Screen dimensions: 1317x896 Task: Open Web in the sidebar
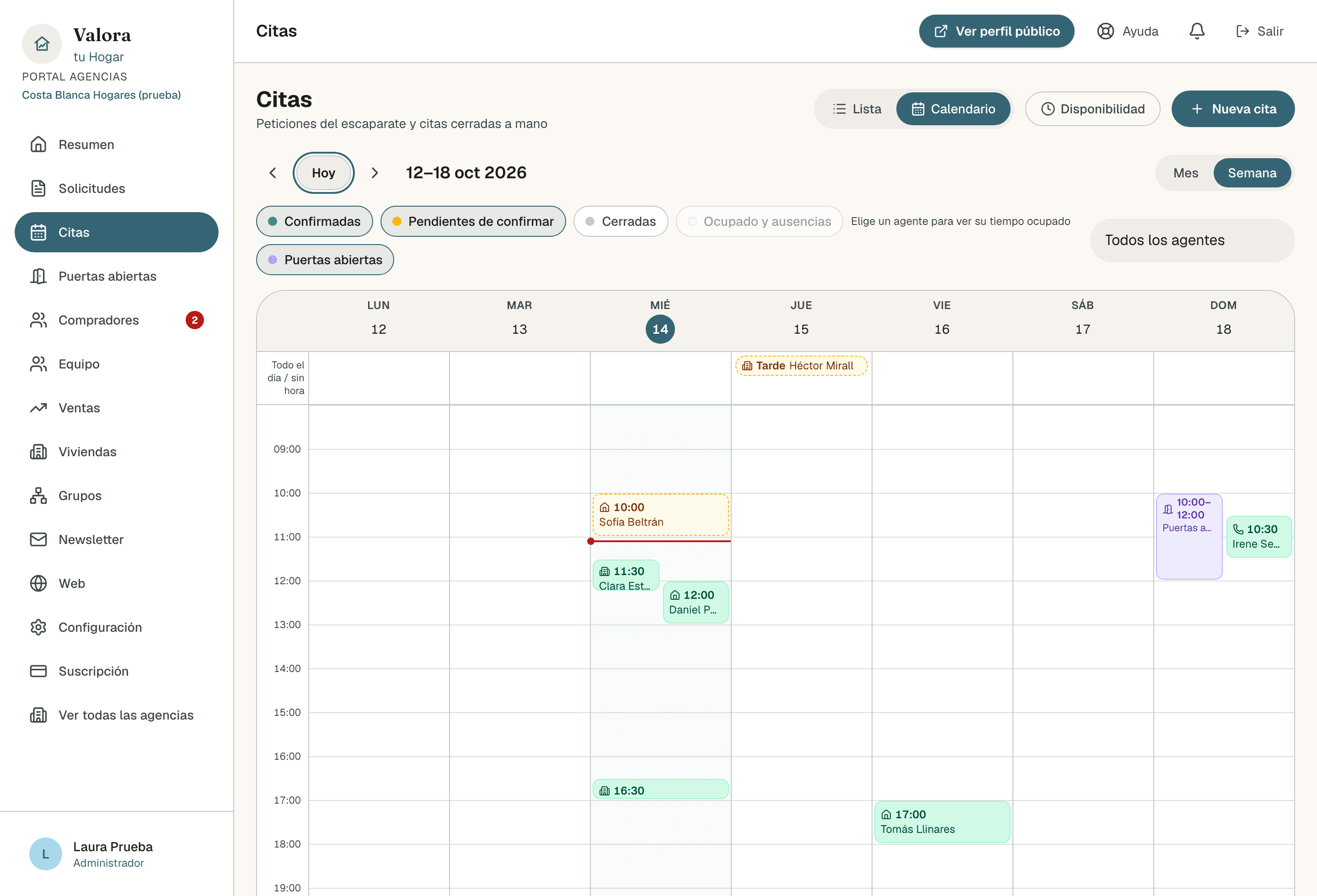(116, 583)
